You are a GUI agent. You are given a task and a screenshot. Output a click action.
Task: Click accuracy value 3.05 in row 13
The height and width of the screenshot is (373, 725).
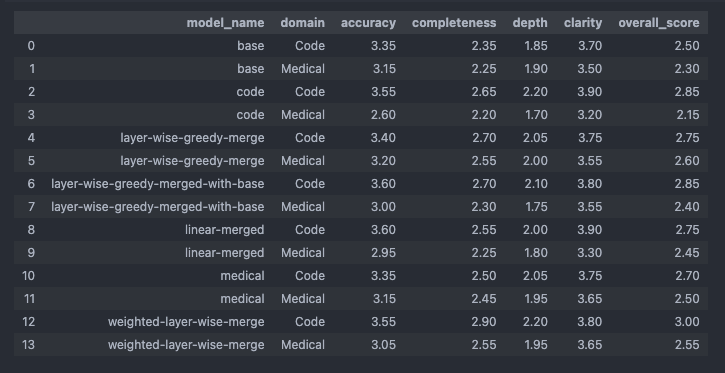(383, 345)
